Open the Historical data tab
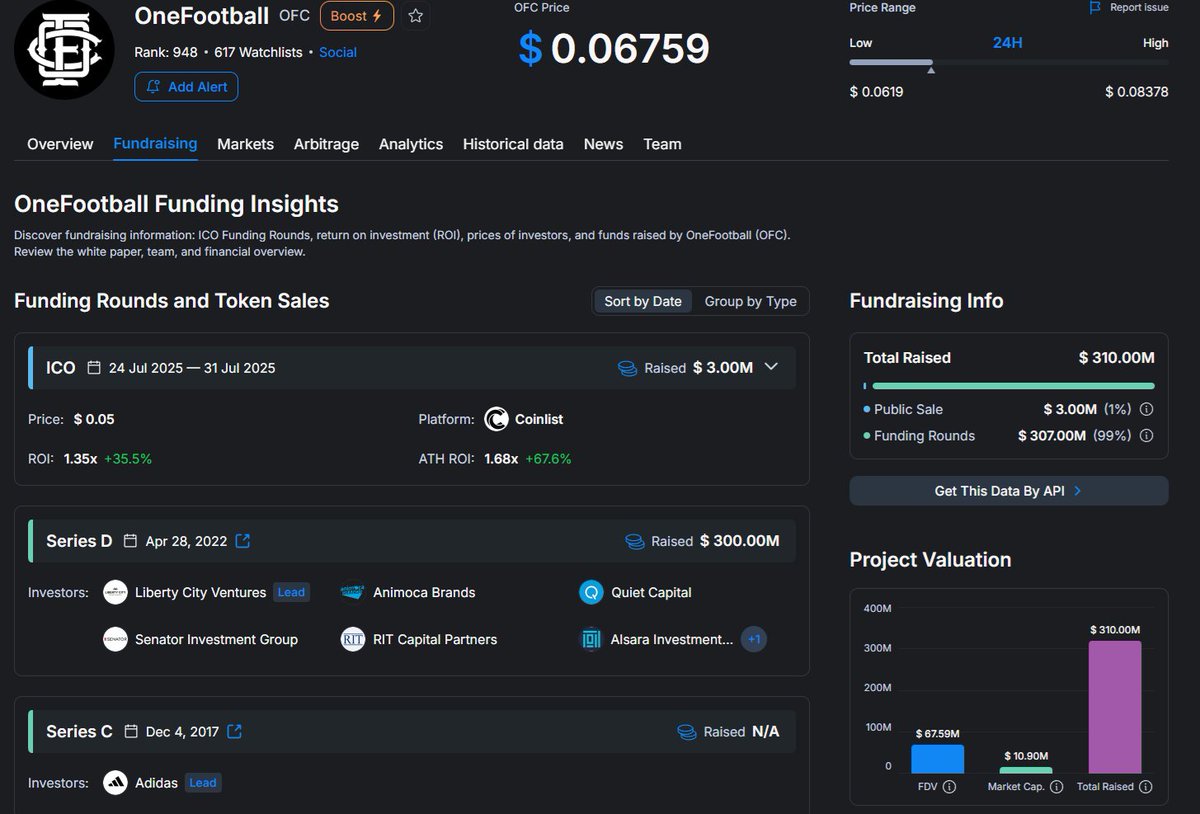Image resolution: width=1200 pixels, height=814 pixels. pyautogui.click(x=513, y=144)
